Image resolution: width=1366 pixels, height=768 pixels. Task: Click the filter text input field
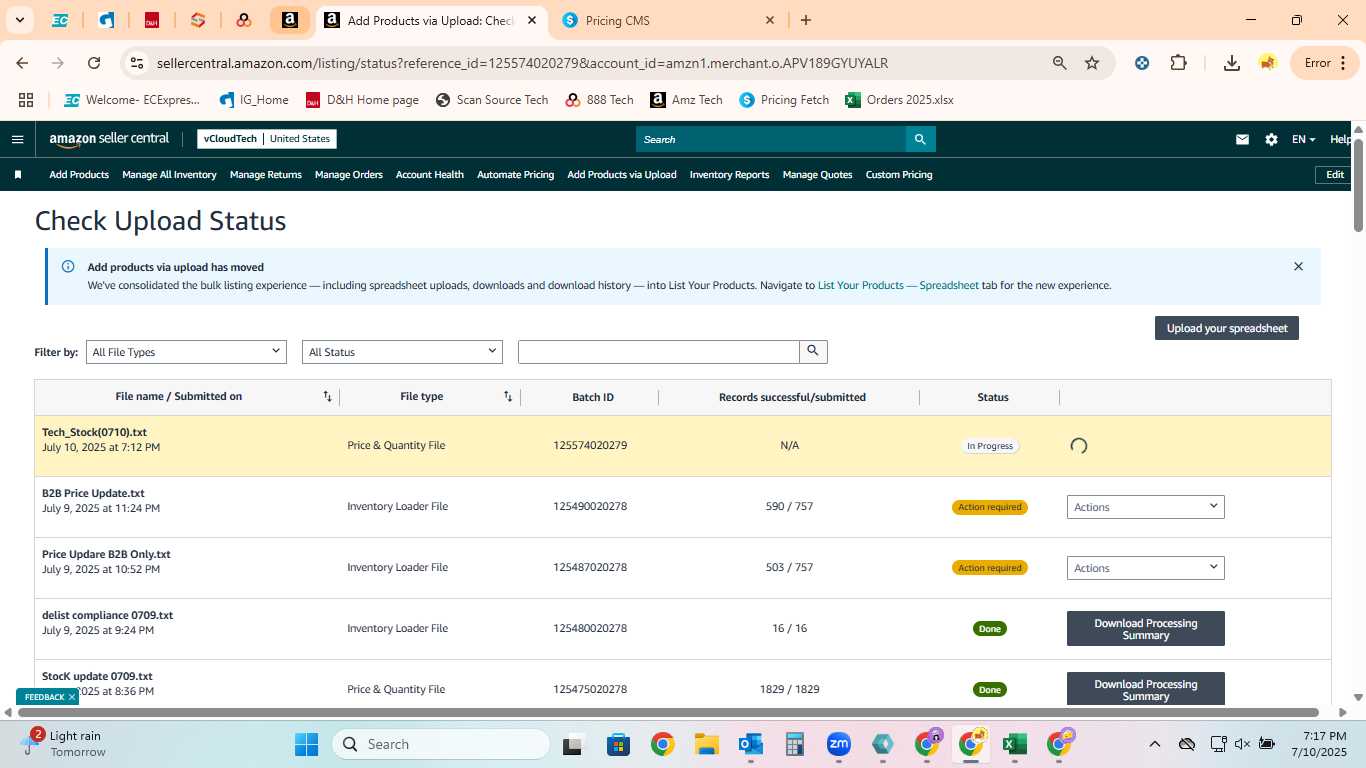[x=659, y=352]
